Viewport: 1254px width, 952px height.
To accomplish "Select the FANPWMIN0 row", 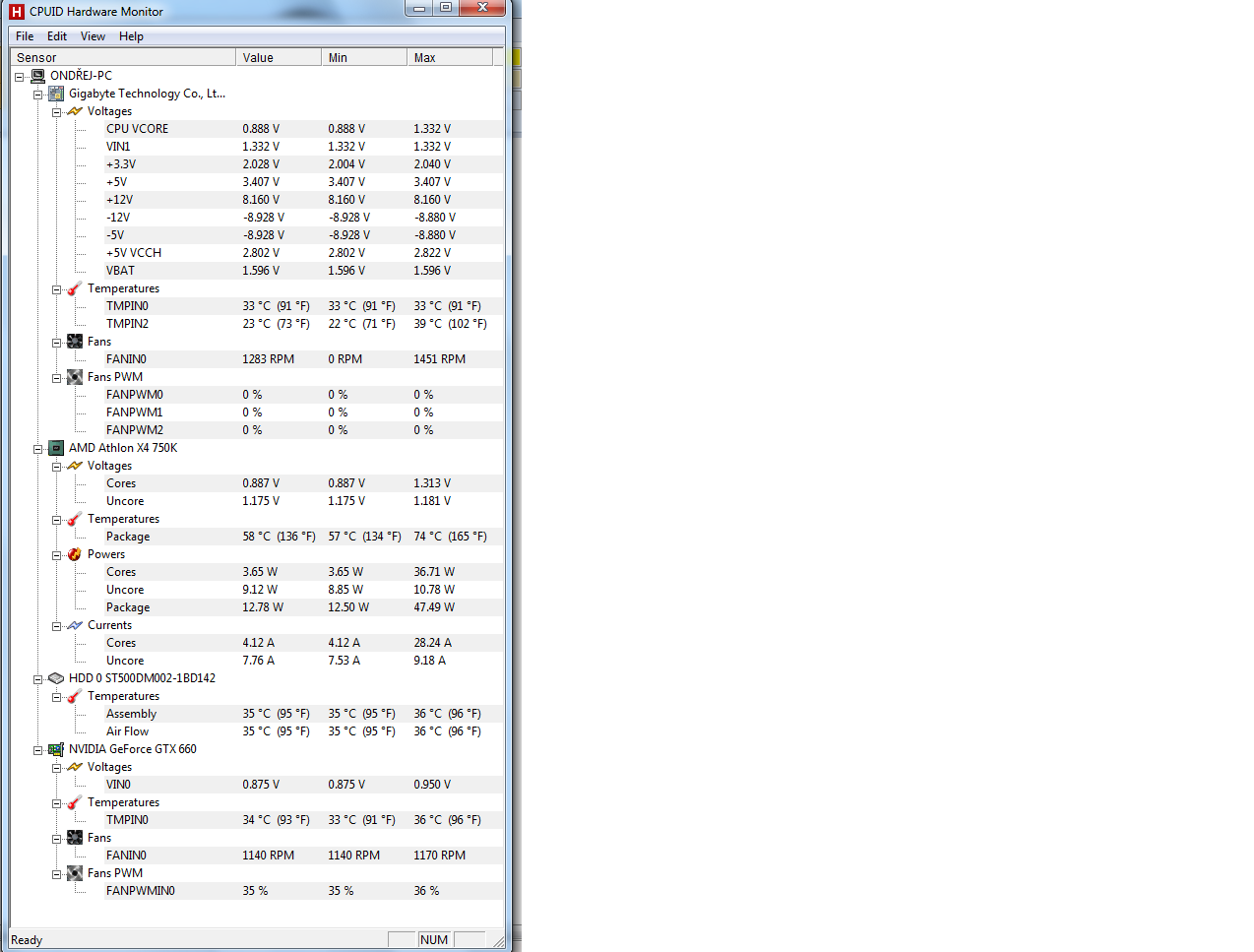I will click(x=303, y=891).
